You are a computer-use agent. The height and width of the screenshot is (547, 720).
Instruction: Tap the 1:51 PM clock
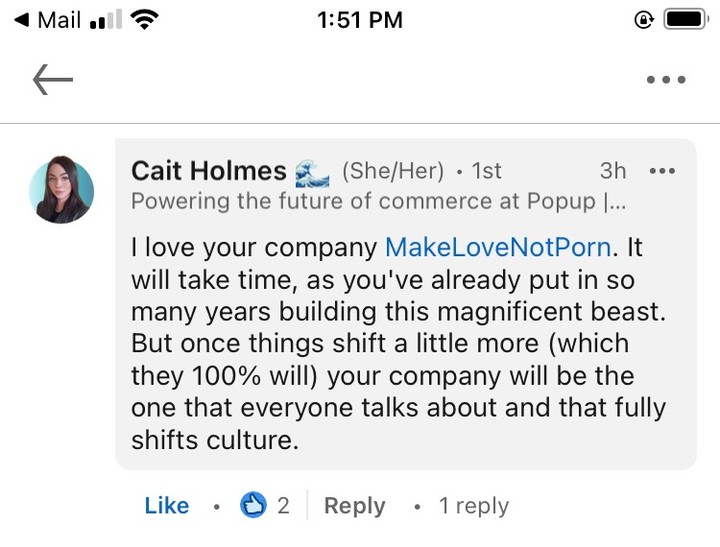coord(360,20)
